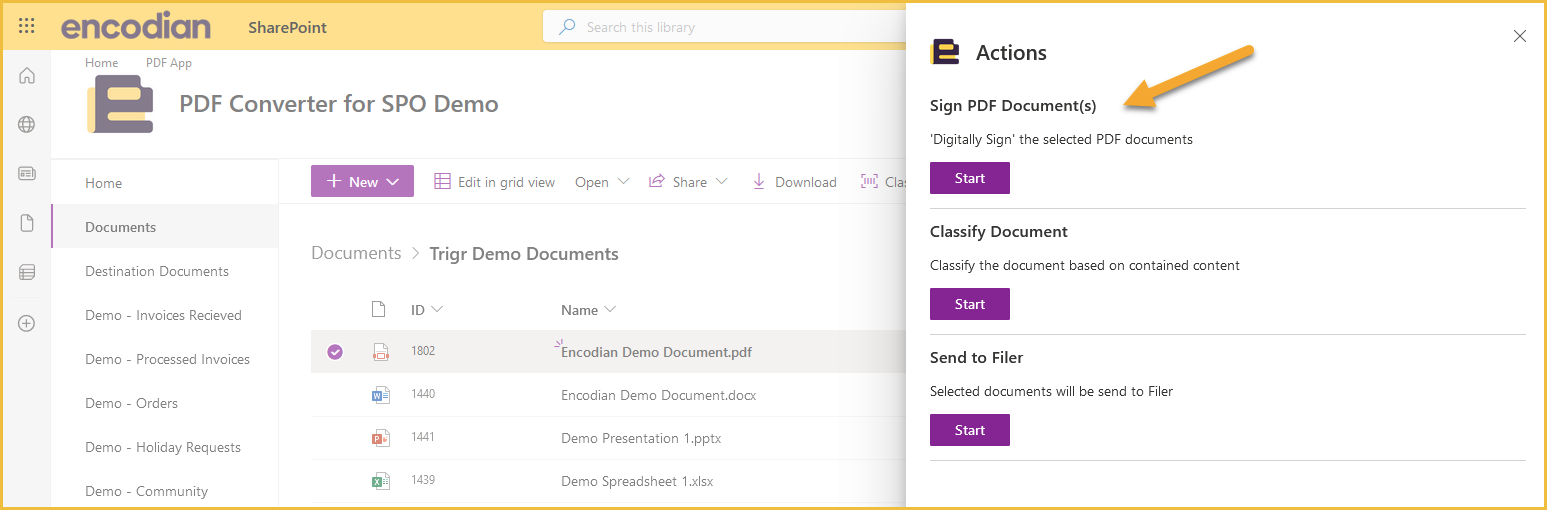Viewport: 1547px width, 510px height.
Task: Start the Sign PDF Document(s) action
Action: tap(970, 178)
